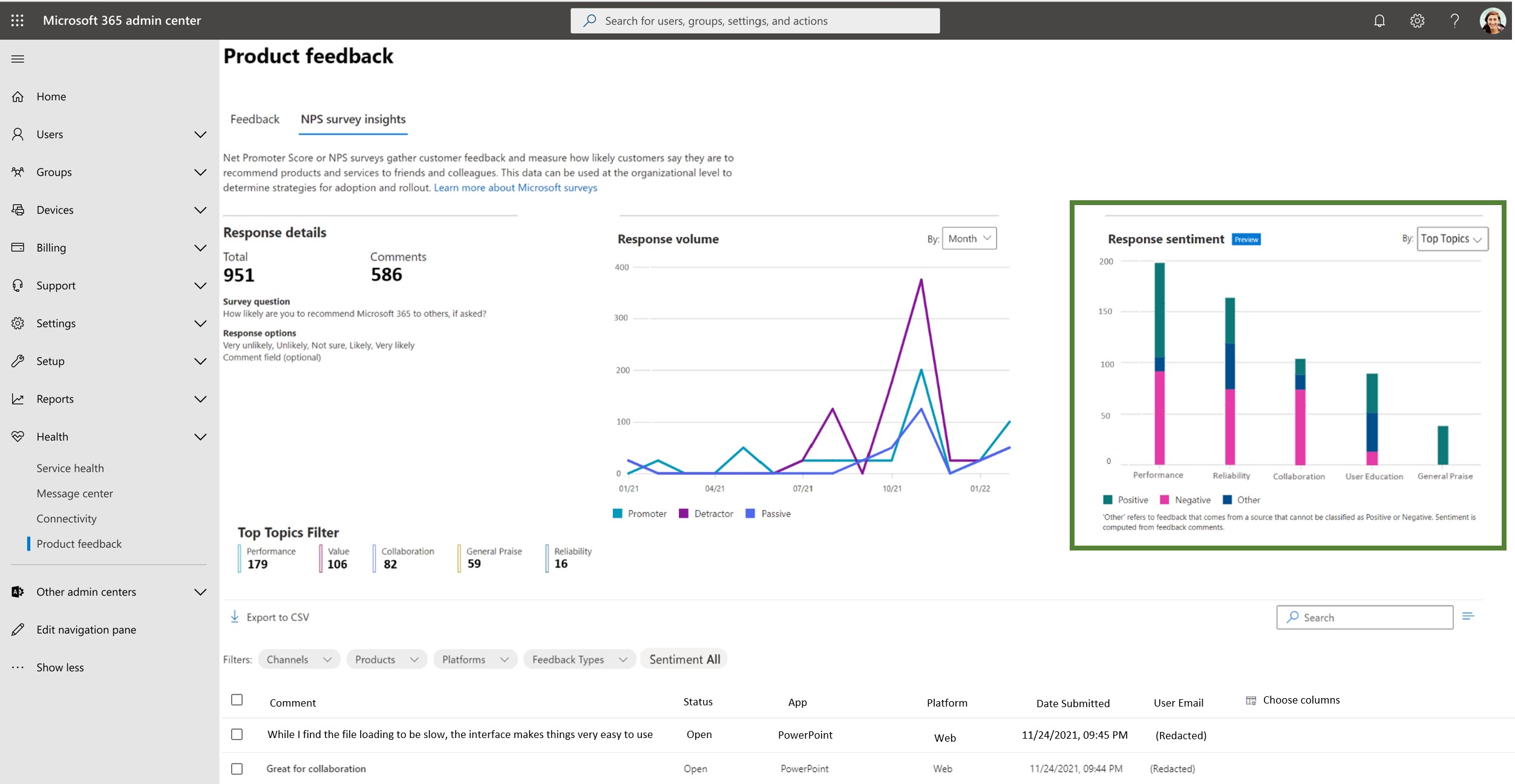Open the app launcher waffle icon
Viewport: 1515px width, 784px height.
coord(18,21)
